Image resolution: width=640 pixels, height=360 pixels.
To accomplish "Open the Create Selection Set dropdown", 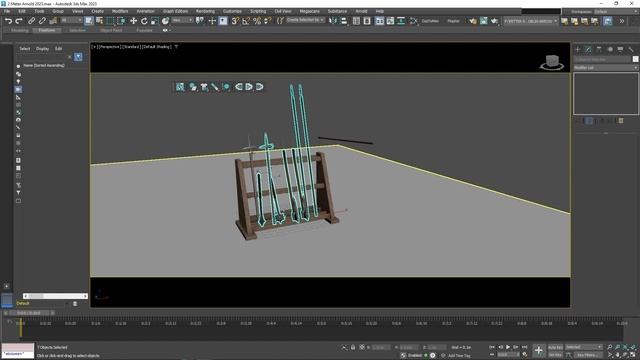I will click(305, 20).
